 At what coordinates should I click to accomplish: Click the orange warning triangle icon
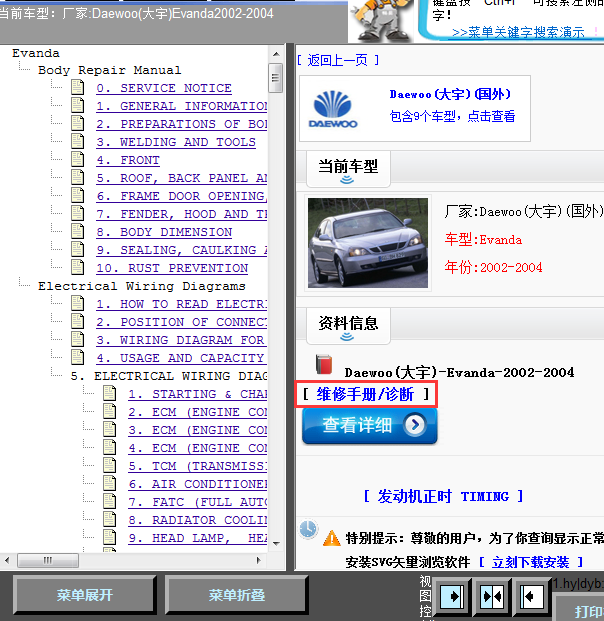332,538
